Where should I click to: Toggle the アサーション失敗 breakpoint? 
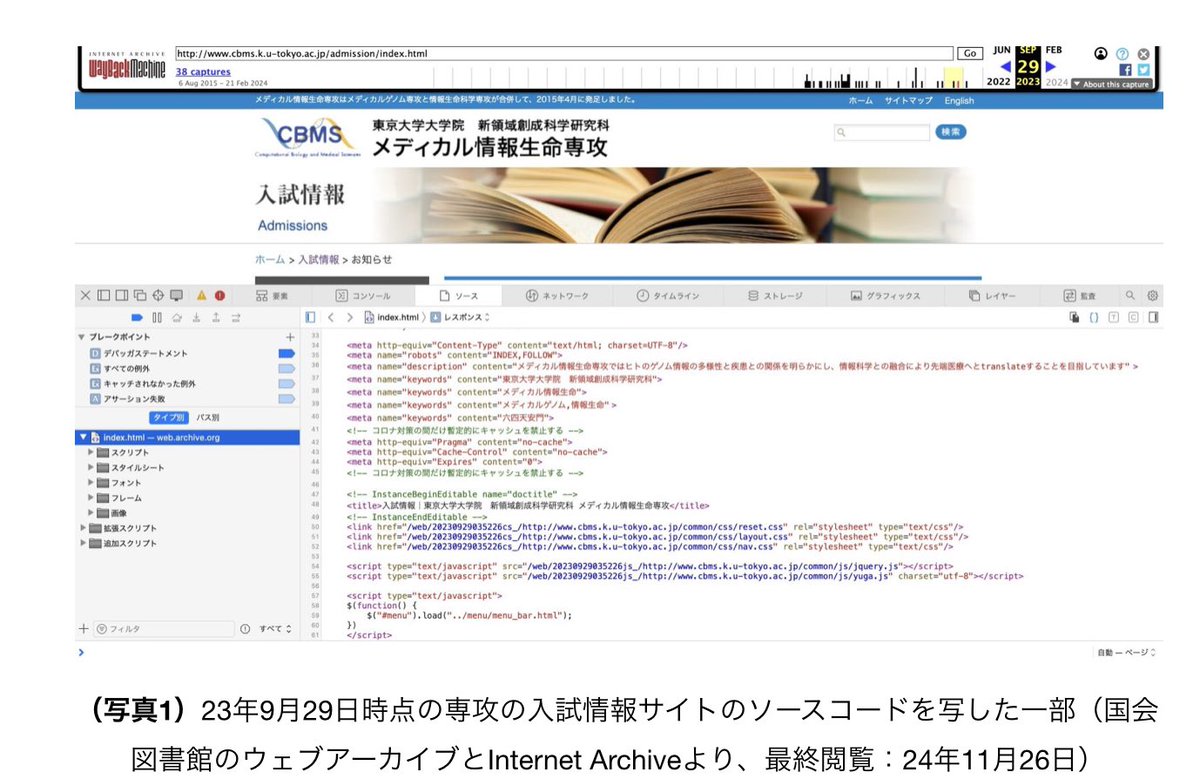coord(286,398)
